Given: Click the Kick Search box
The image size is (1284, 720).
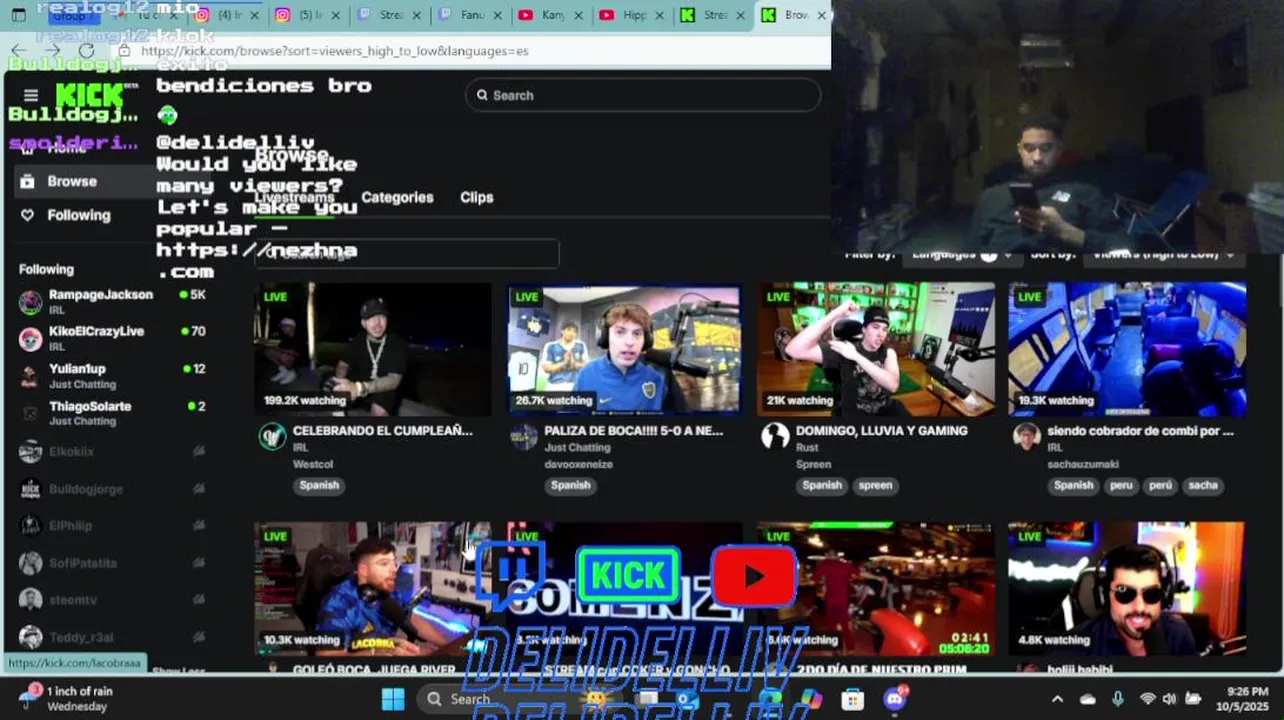Looking at the screenshot, I should pyautogui.click(x=643, y=95).
